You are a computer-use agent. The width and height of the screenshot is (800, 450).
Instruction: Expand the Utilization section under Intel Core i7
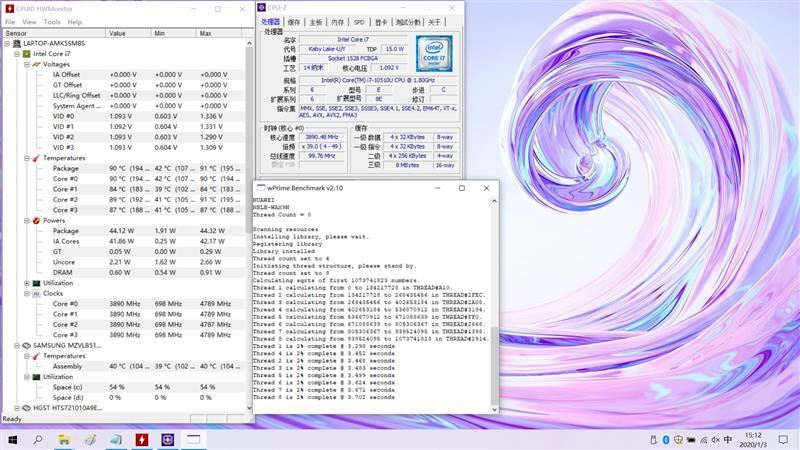(x=27, y=283)
